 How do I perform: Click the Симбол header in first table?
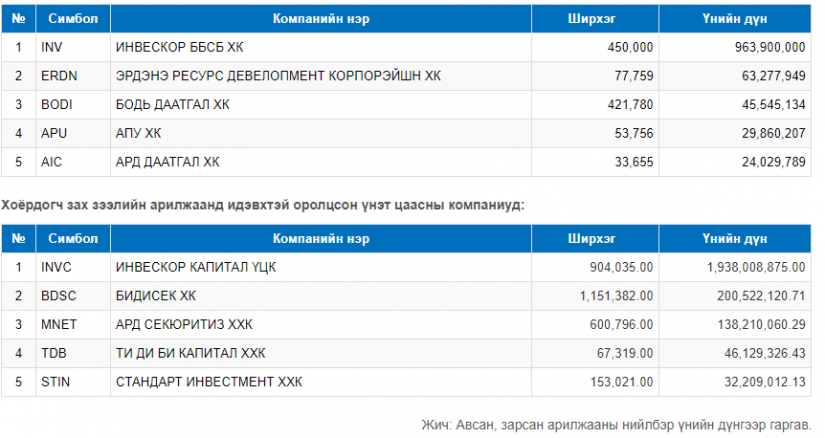[73, 19]
